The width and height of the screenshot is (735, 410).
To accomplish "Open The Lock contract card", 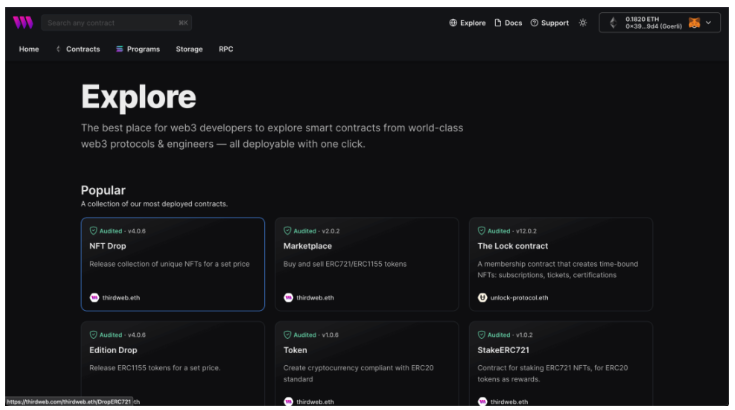I will (x=561, y=264).
